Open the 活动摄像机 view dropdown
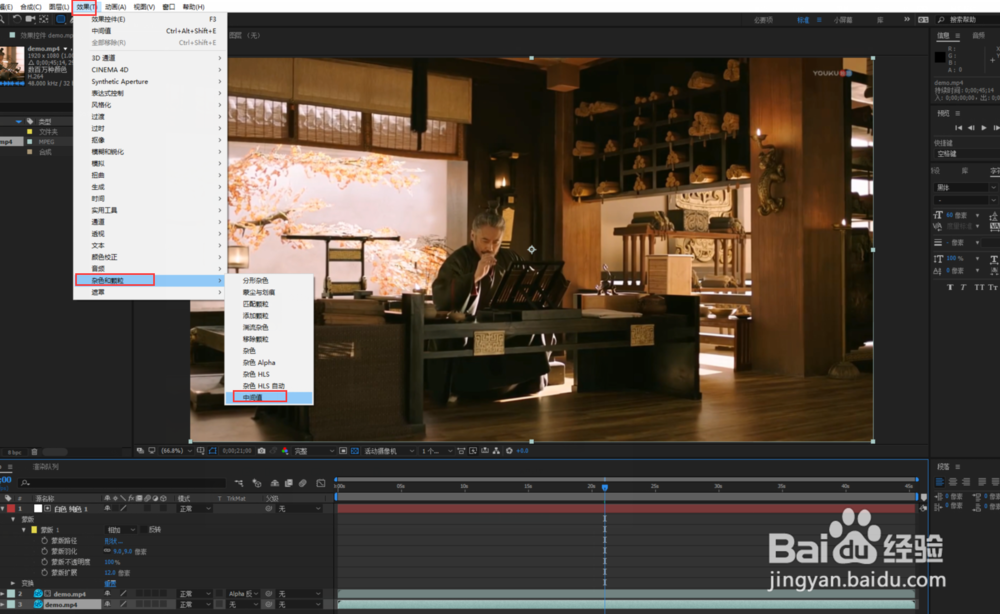Viewport: 1000px width, 614px height. (389, 451)
